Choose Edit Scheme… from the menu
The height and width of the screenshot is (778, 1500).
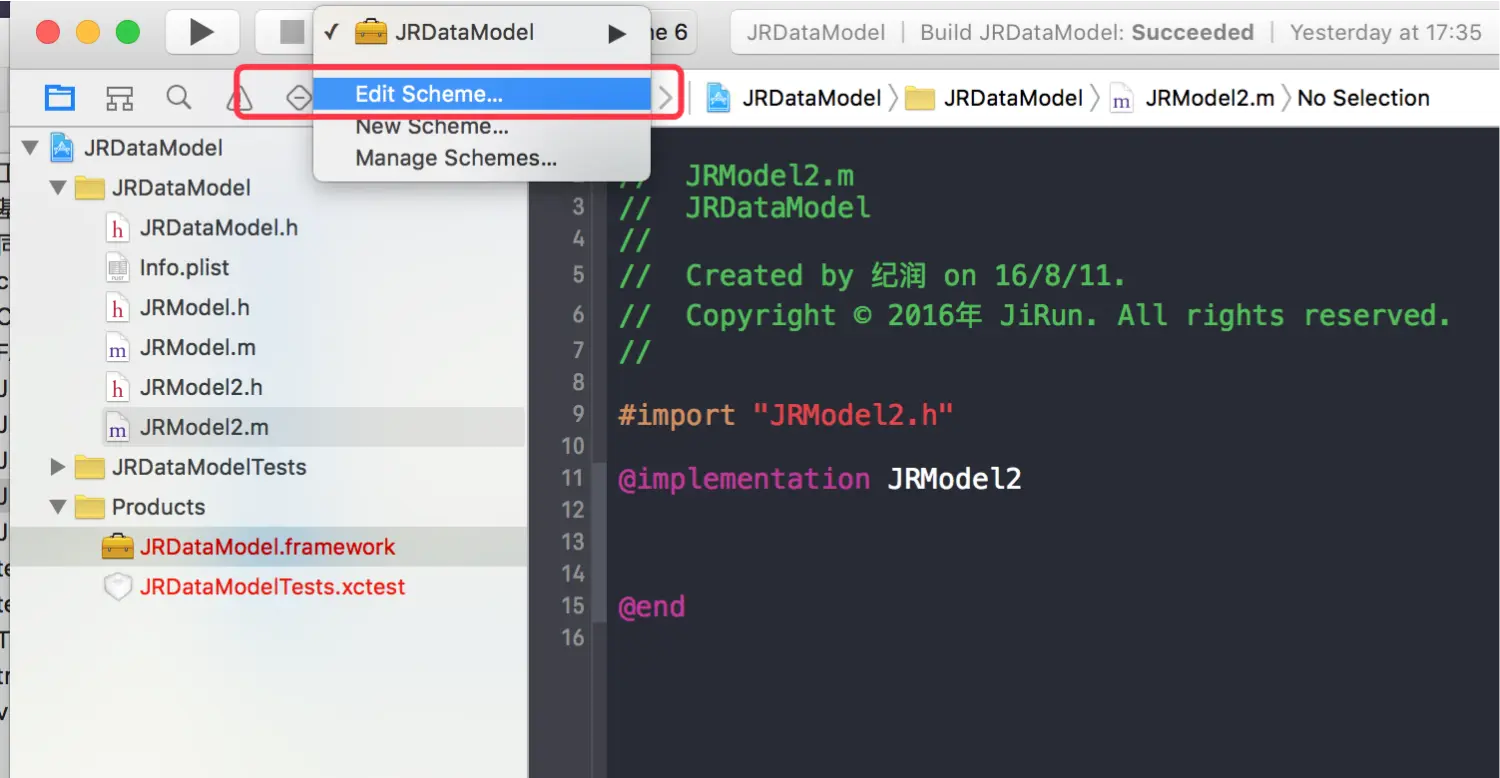tap(482, 94)
